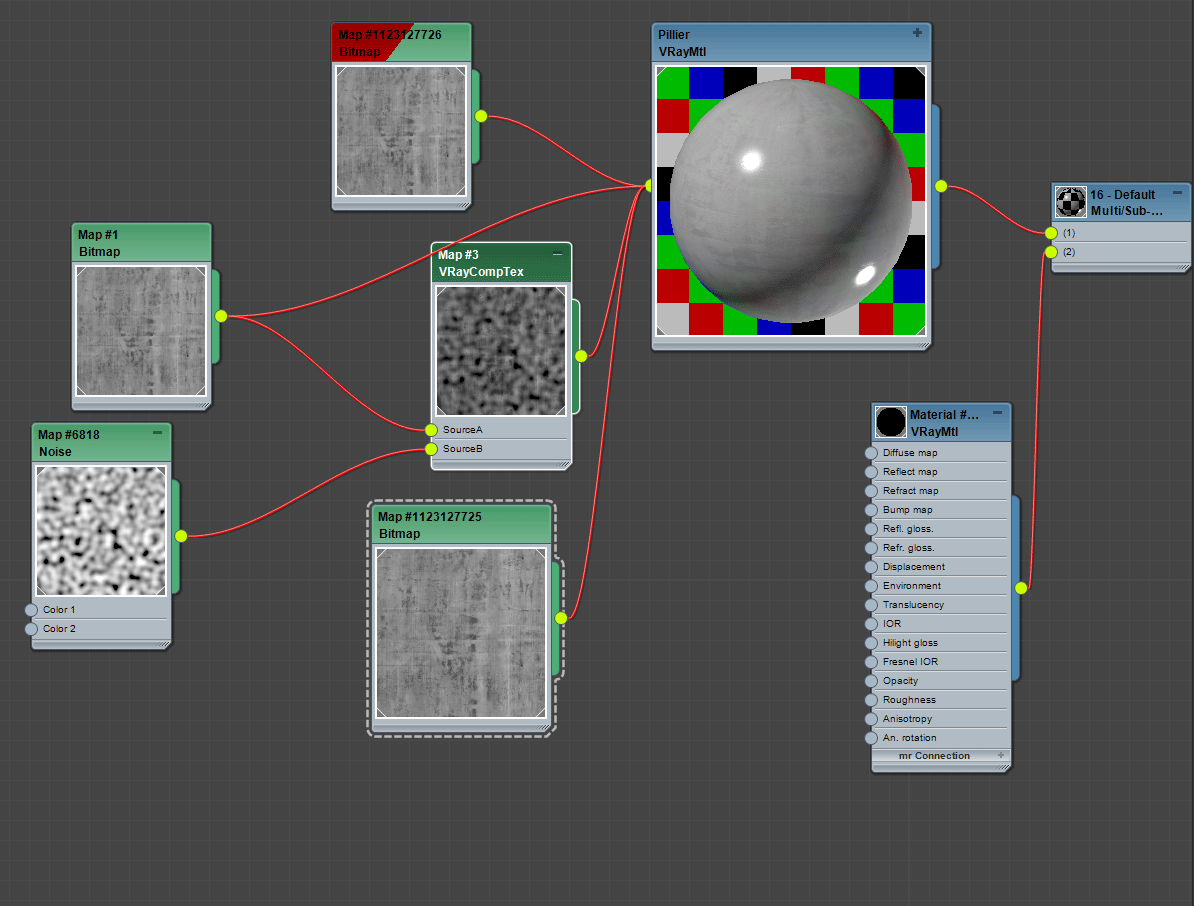Click the black sphere icon on Material # VRayMtl node
Image resolution: width=1194 pixels, height=906 pixels.
point(890,422)
